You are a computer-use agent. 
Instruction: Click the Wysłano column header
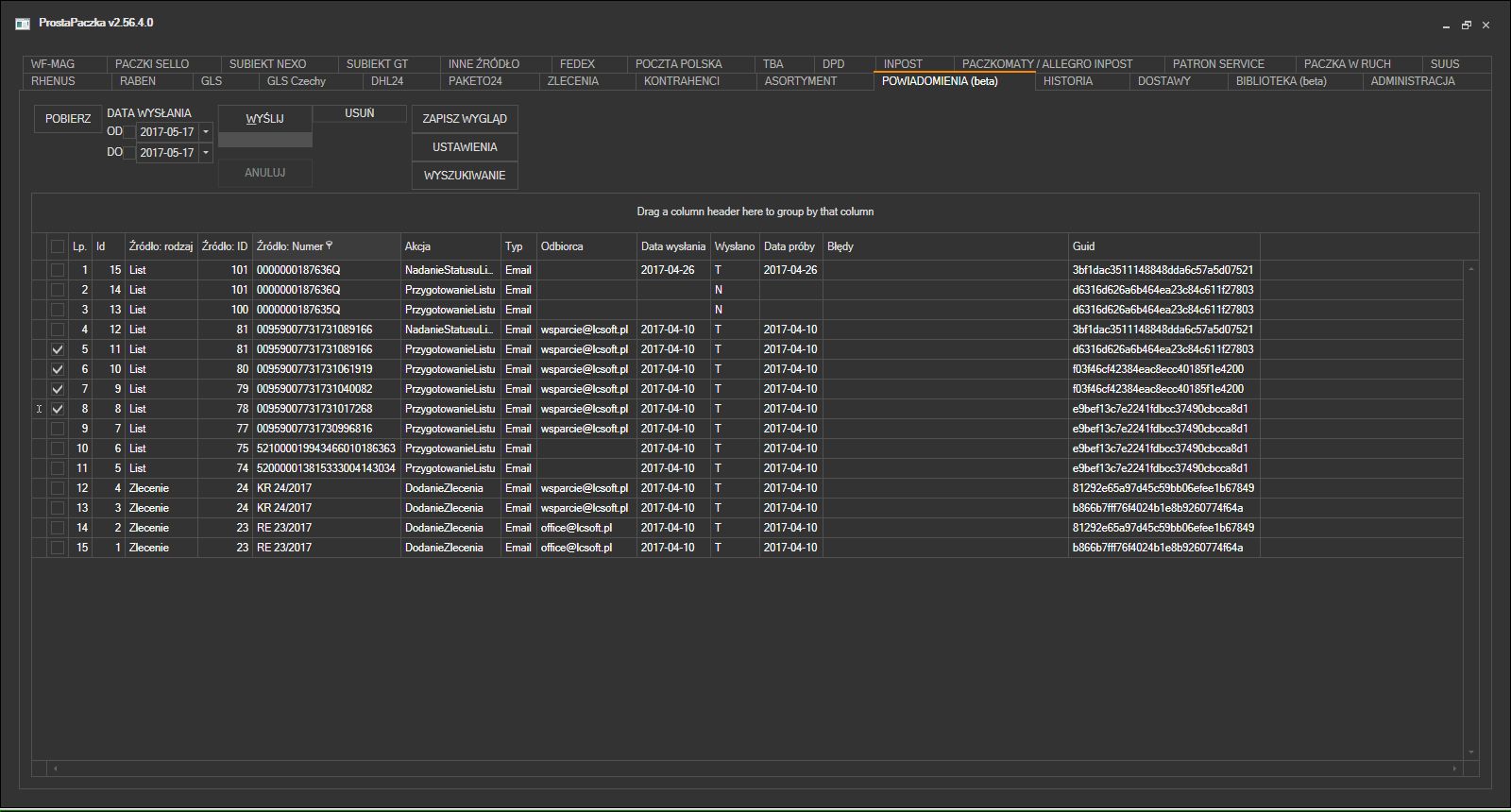pyautogui.click(x=735, y=246)
